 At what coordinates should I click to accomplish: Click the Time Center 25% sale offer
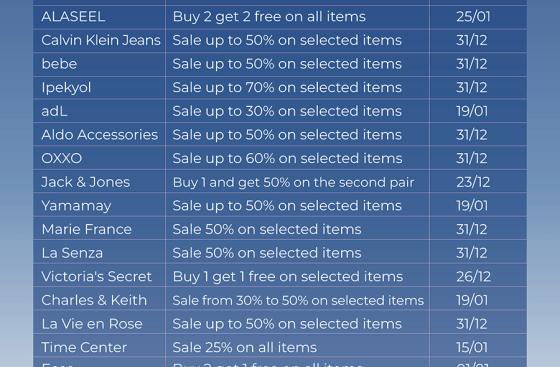pos(244,347)
